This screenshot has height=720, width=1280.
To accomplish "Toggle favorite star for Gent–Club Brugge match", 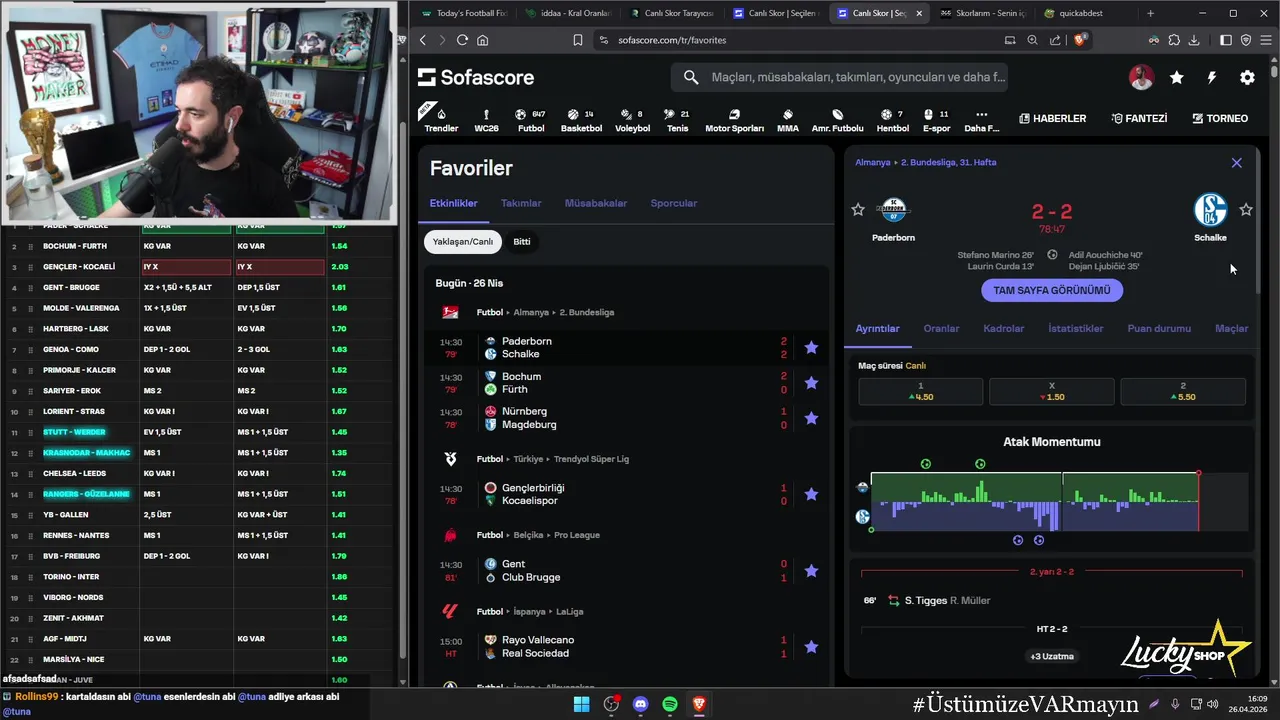I will pyautogui.click(x=811, y=571).
